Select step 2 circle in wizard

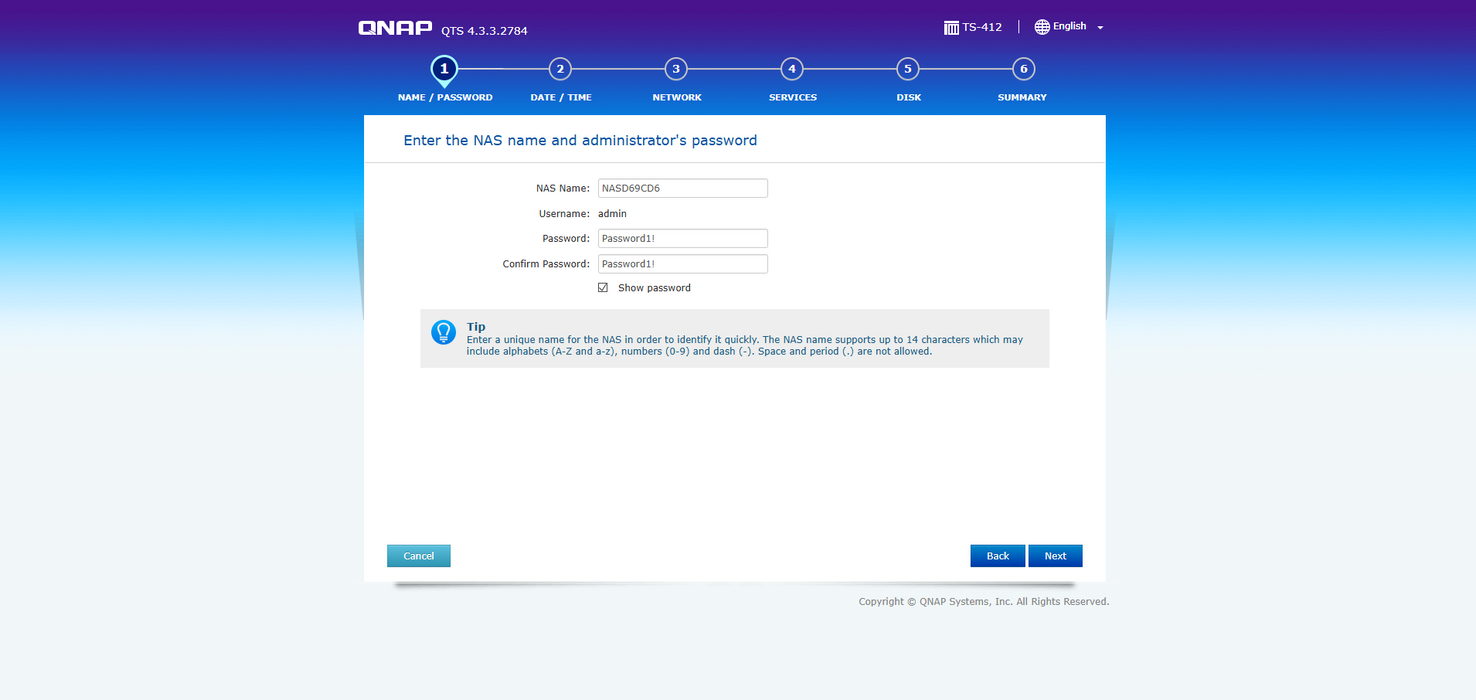tap(560, 69)
